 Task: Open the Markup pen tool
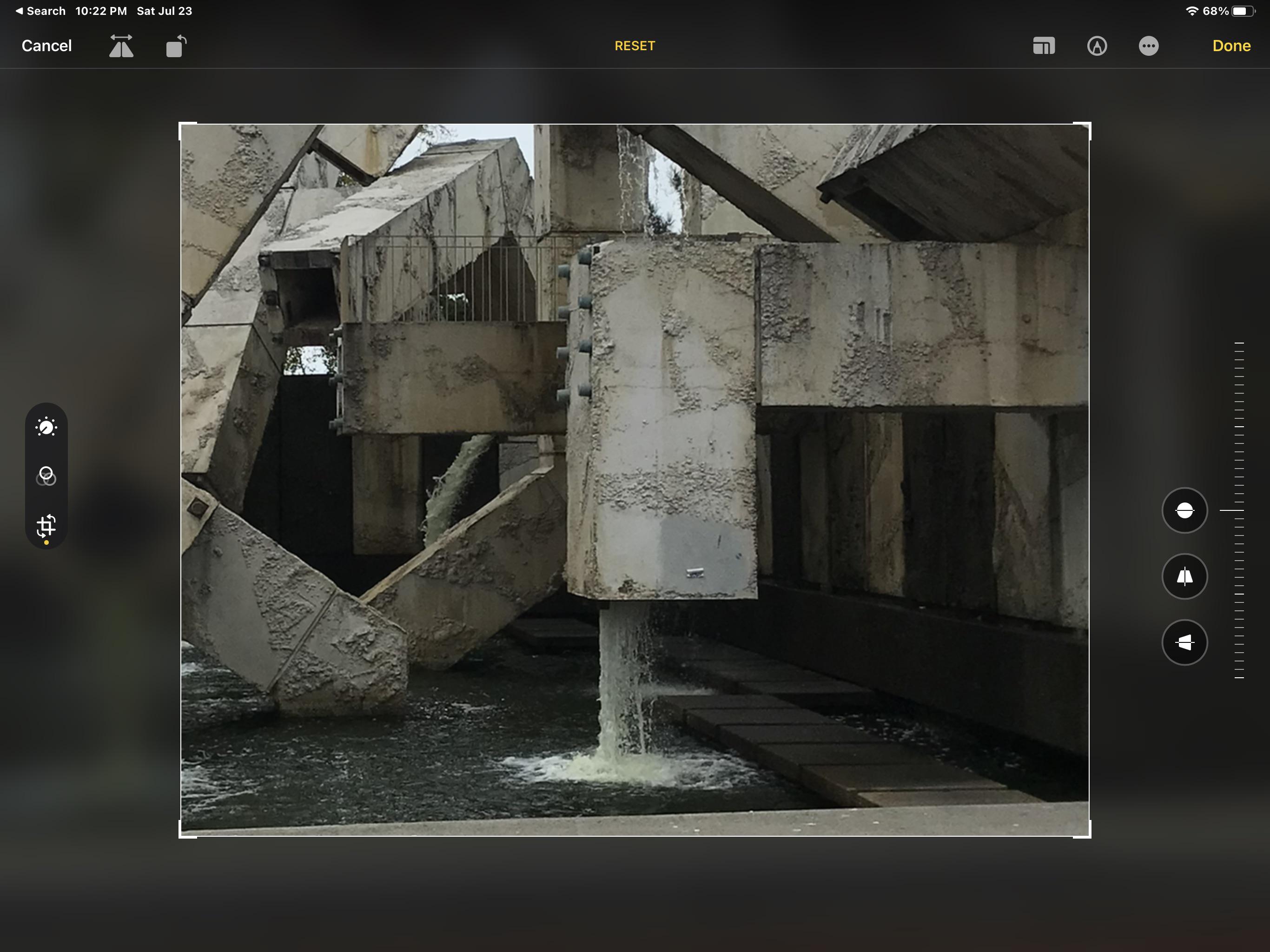coord(1097,46)
